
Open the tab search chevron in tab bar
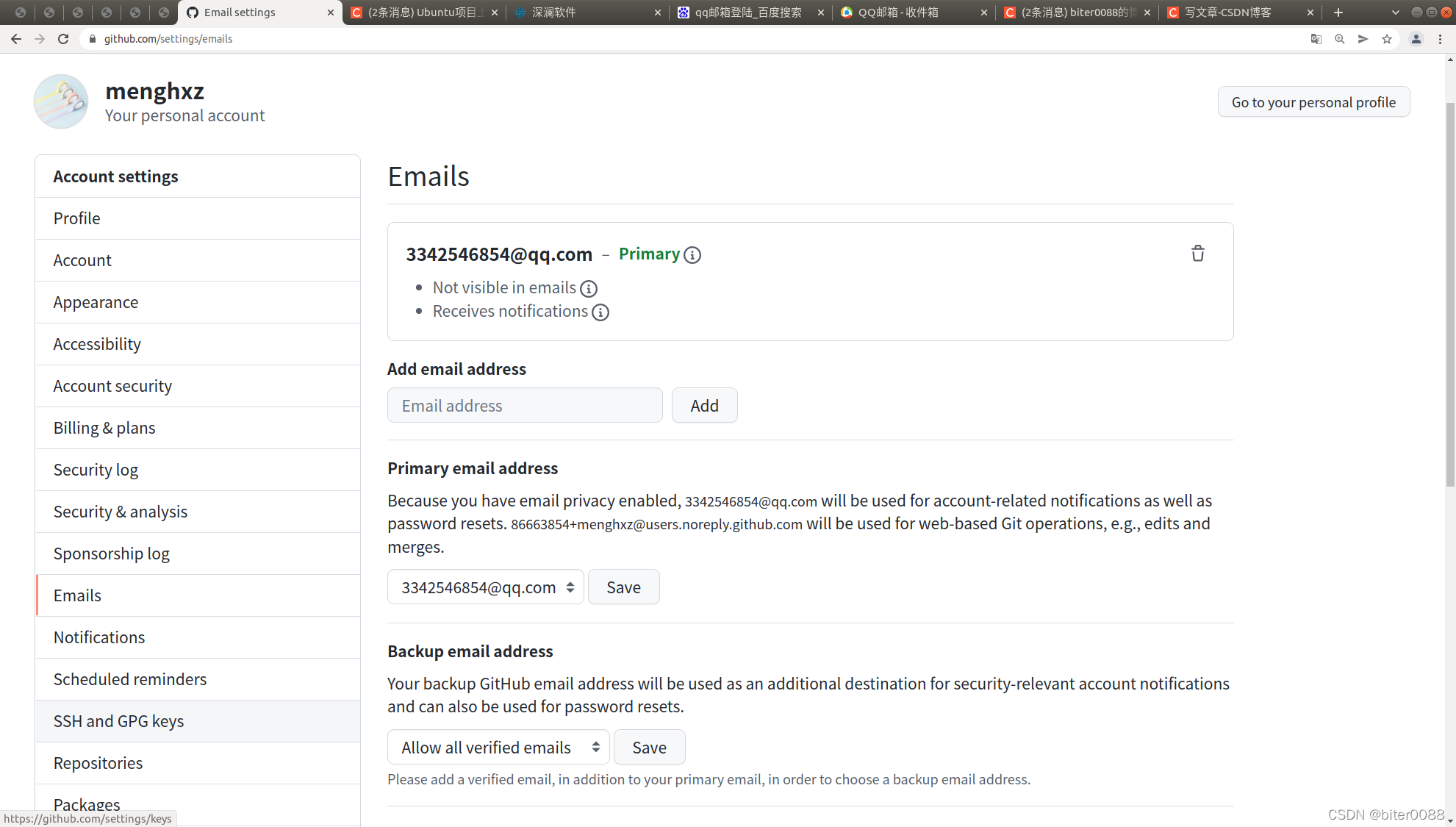(1395, 12)
